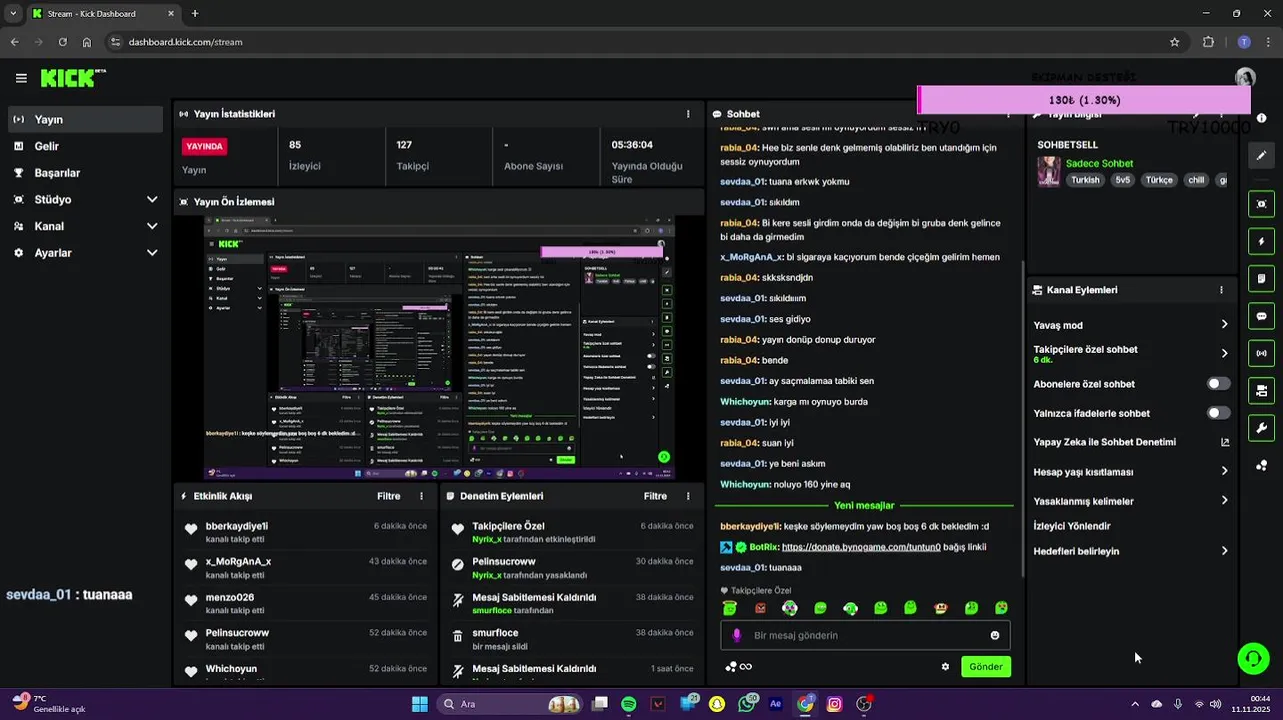Open Kanal Eylemleri three-dot menu
This screenshot has width=1283, height=720.
[1221, 290]
